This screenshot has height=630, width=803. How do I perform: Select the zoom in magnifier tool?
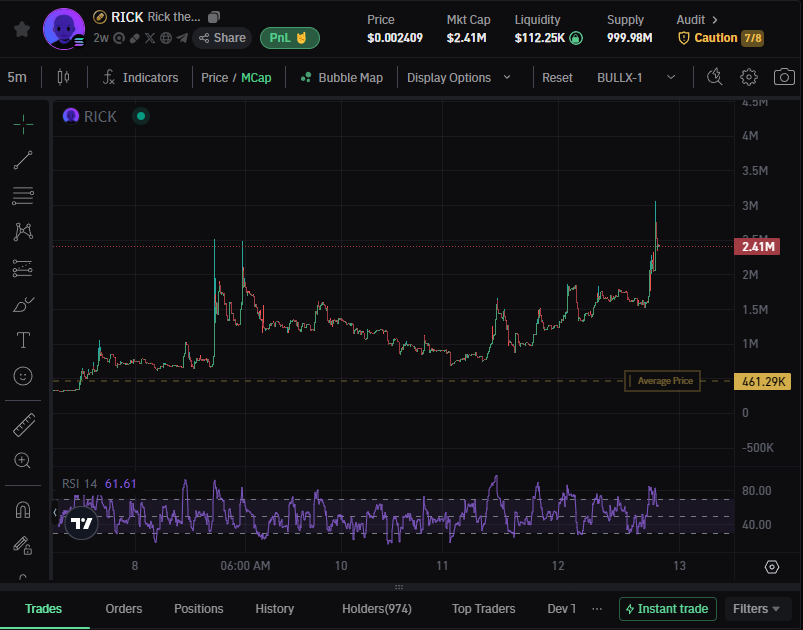click(23, 460)
